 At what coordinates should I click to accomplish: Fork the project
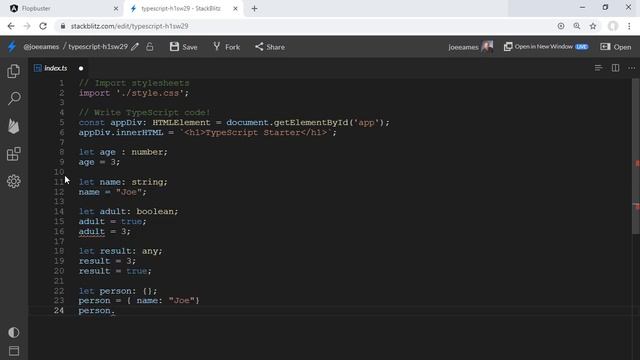[x=226, y=47]
